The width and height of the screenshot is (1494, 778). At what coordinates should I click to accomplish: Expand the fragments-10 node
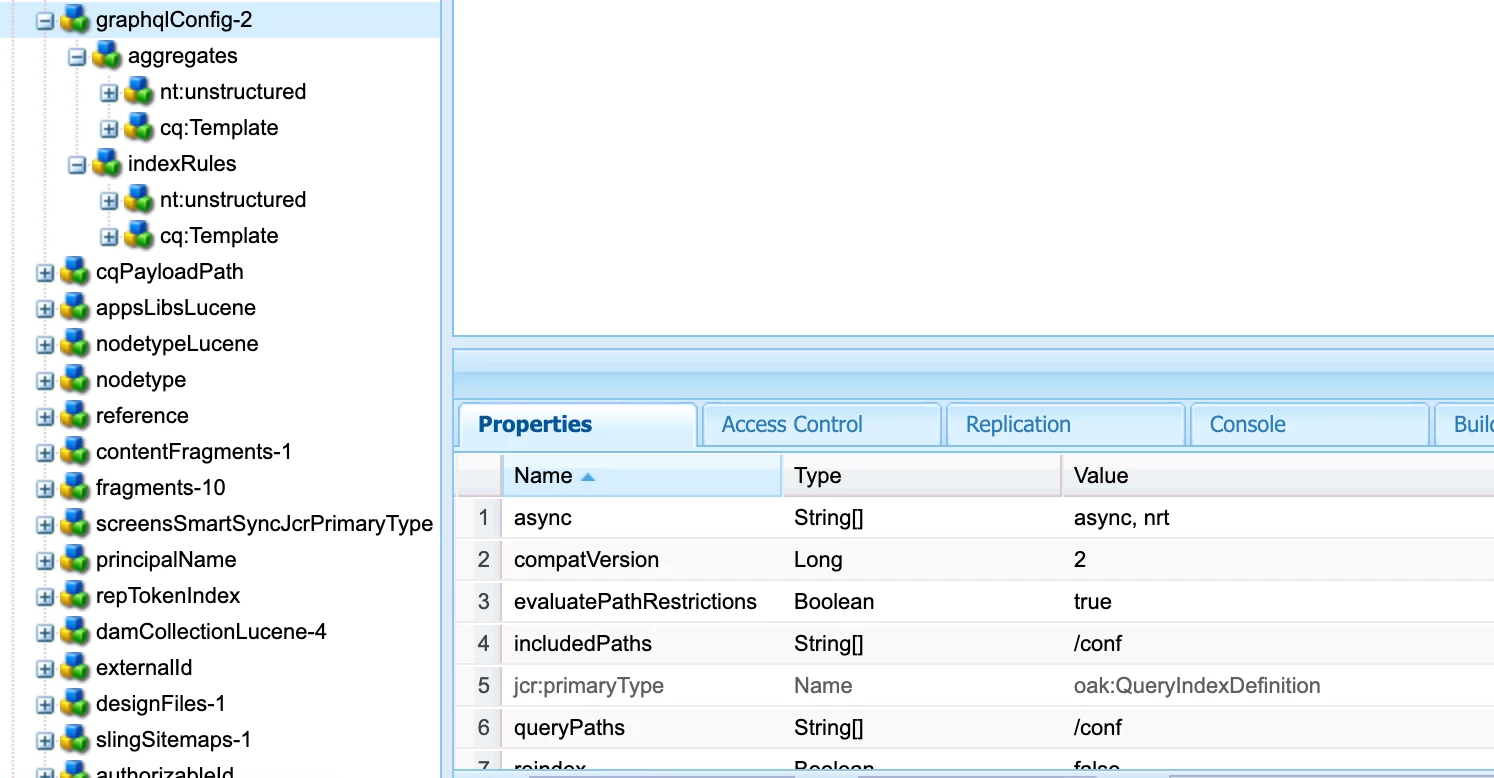[45, 489]
